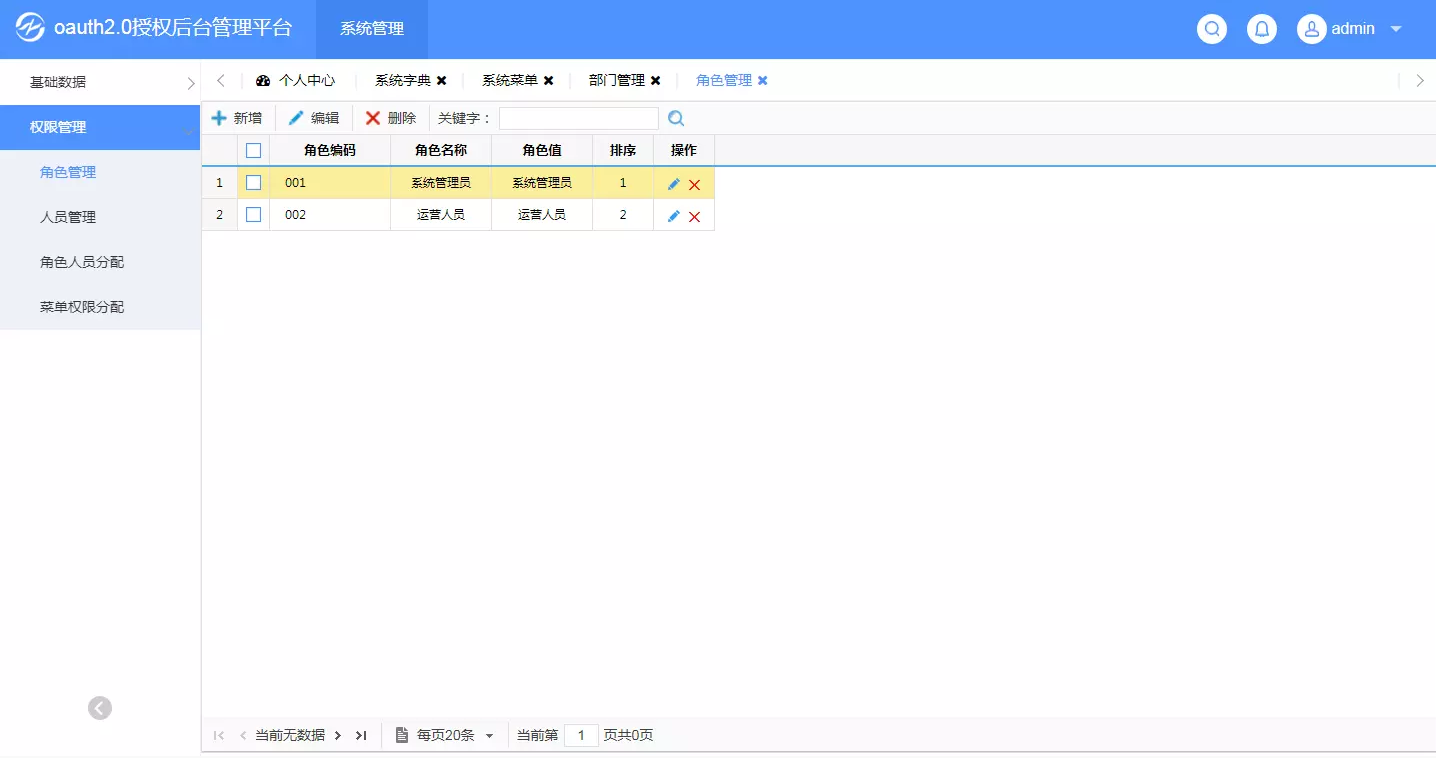1436x758 pixels.
Task: Click the 角色编码 column header
Action: [330, 151]
